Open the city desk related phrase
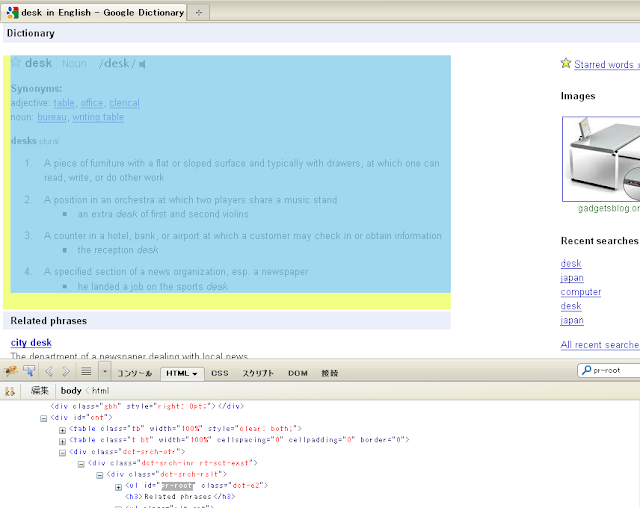The height and width of the screenshot is (508, 640). 31,343
